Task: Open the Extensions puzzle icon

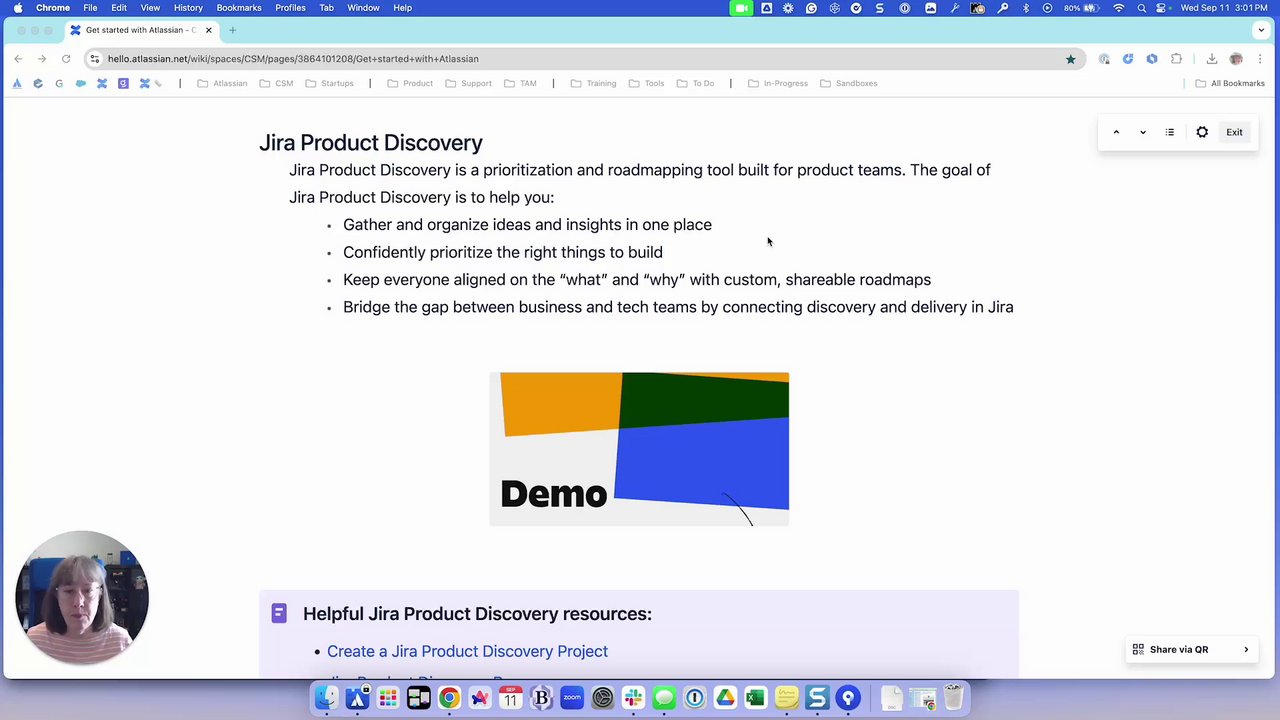Action: [x=1176, y=59]
